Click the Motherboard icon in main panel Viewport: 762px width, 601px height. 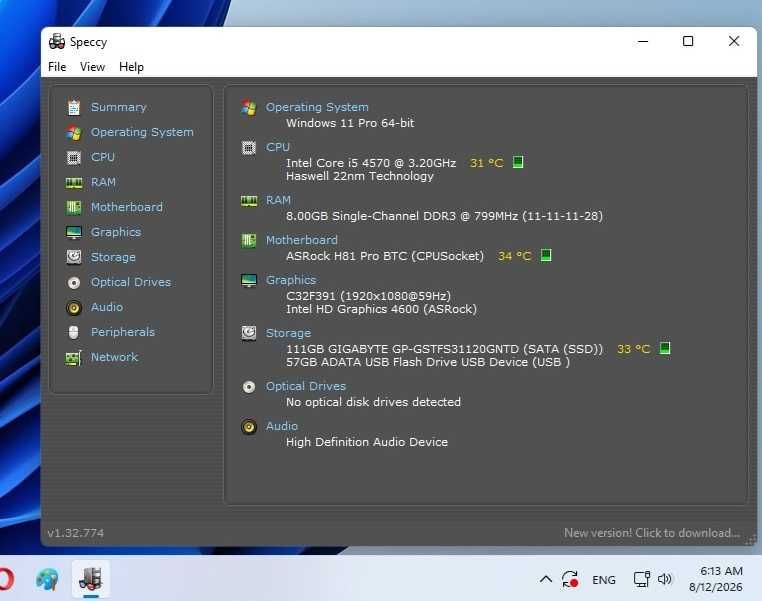pos(249,240)
